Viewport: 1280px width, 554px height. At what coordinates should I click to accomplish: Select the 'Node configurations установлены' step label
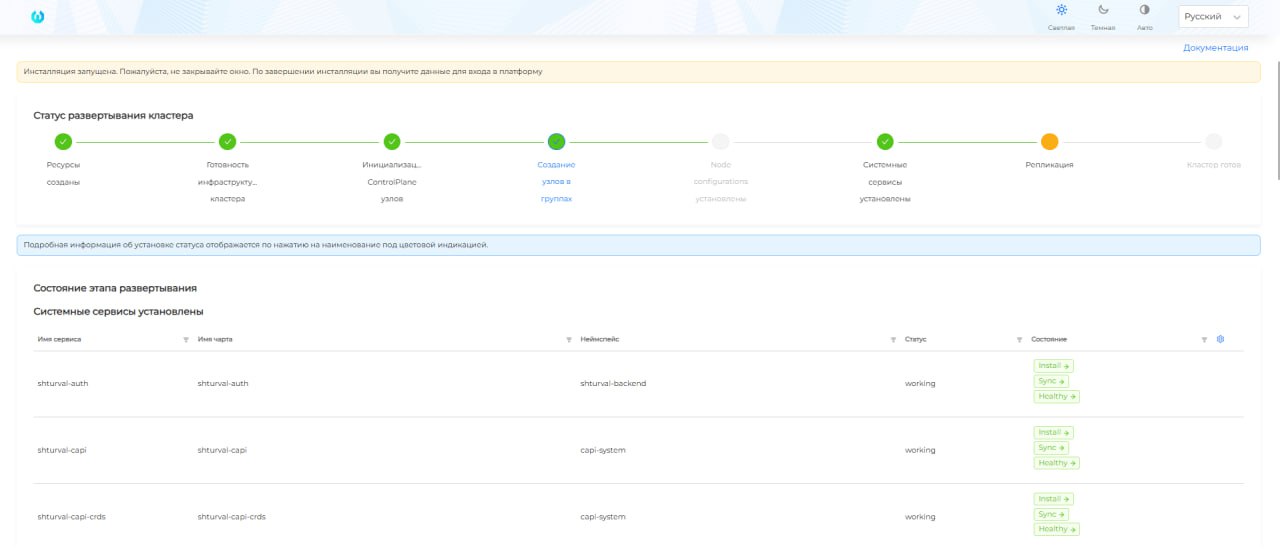(721, 181)
